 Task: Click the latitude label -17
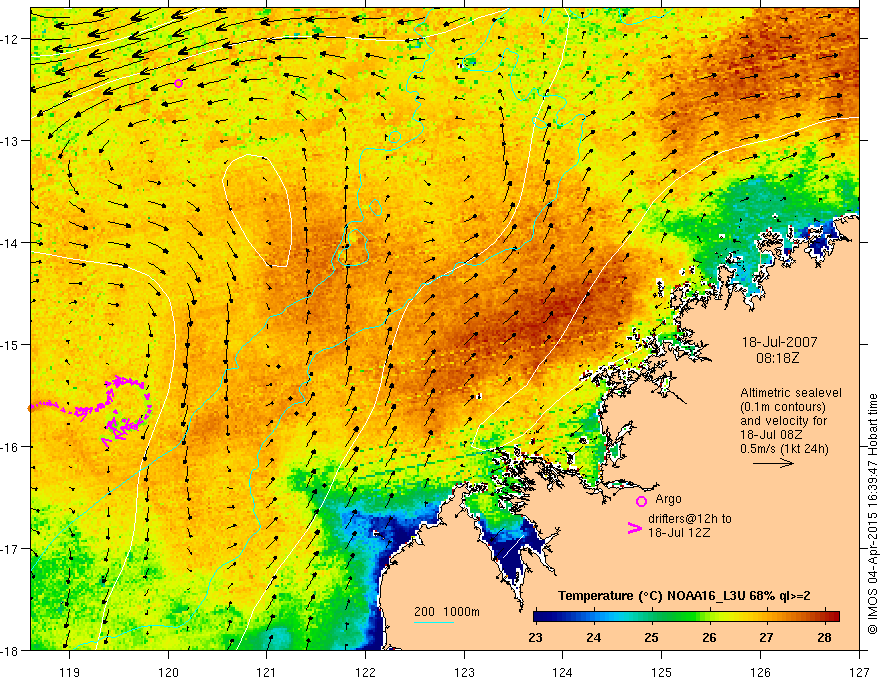(10, 548)
